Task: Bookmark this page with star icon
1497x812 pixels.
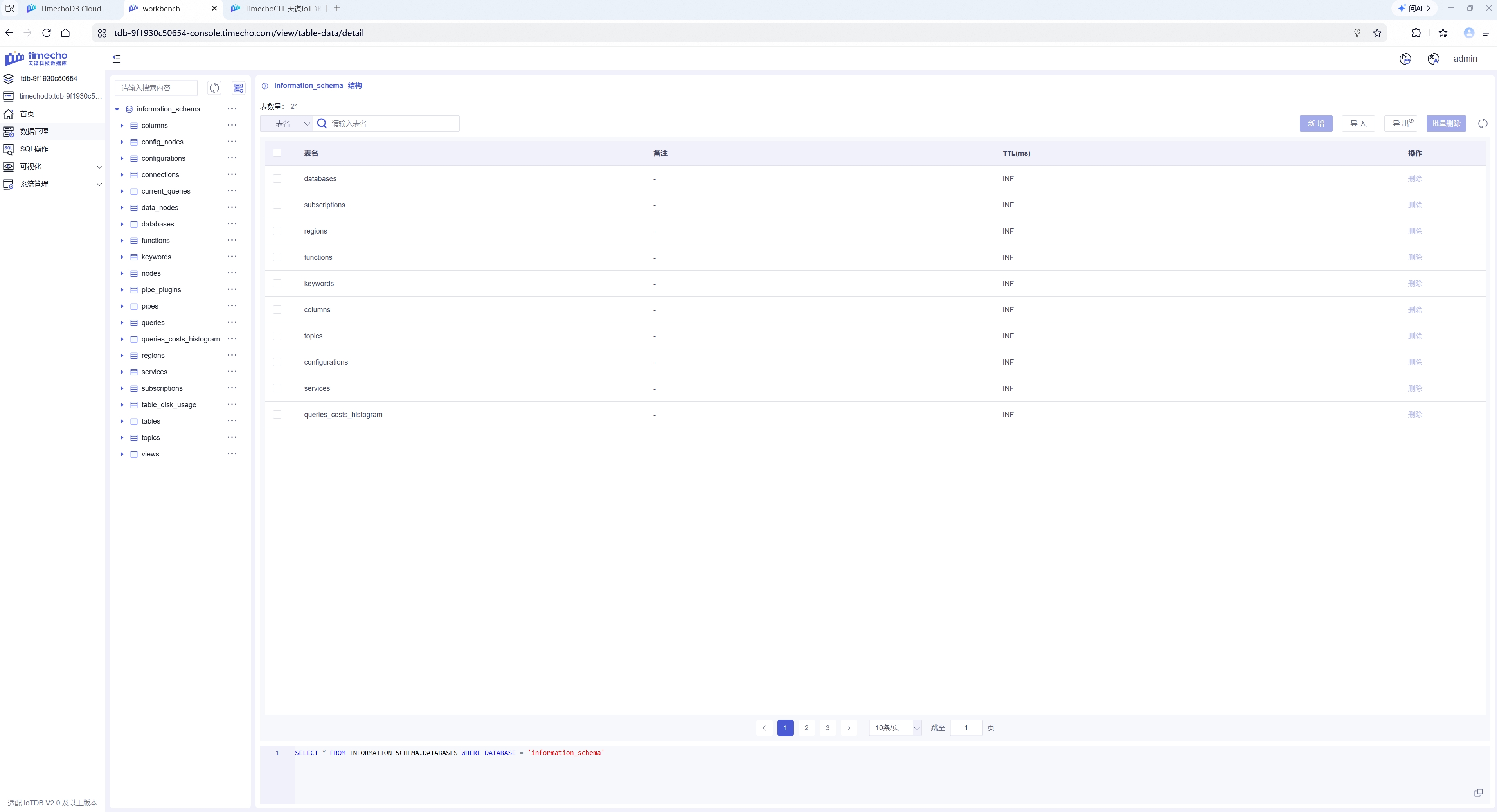Action: coord(1377,33)
